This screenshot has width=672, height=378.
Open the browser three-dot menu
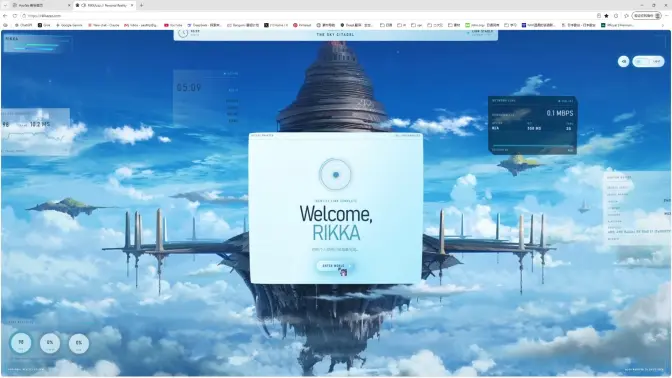tap(667, 16)
